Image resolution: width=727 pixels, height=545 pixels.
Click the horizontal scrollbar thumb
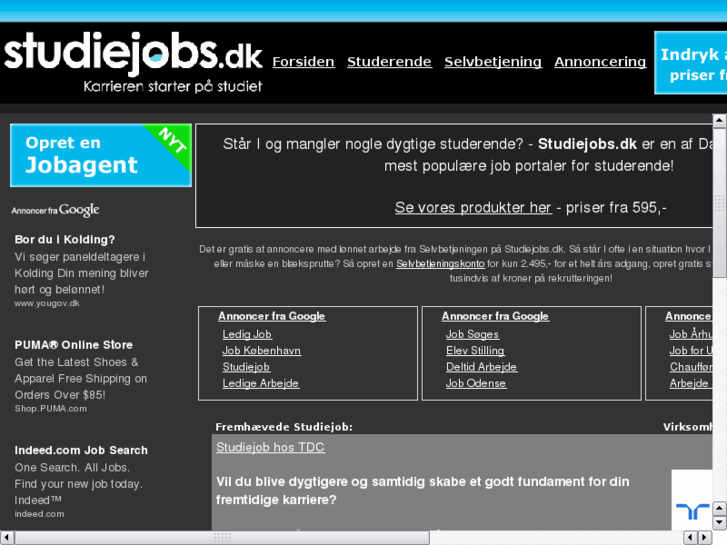pyautogui.click(x=222, y=538)
